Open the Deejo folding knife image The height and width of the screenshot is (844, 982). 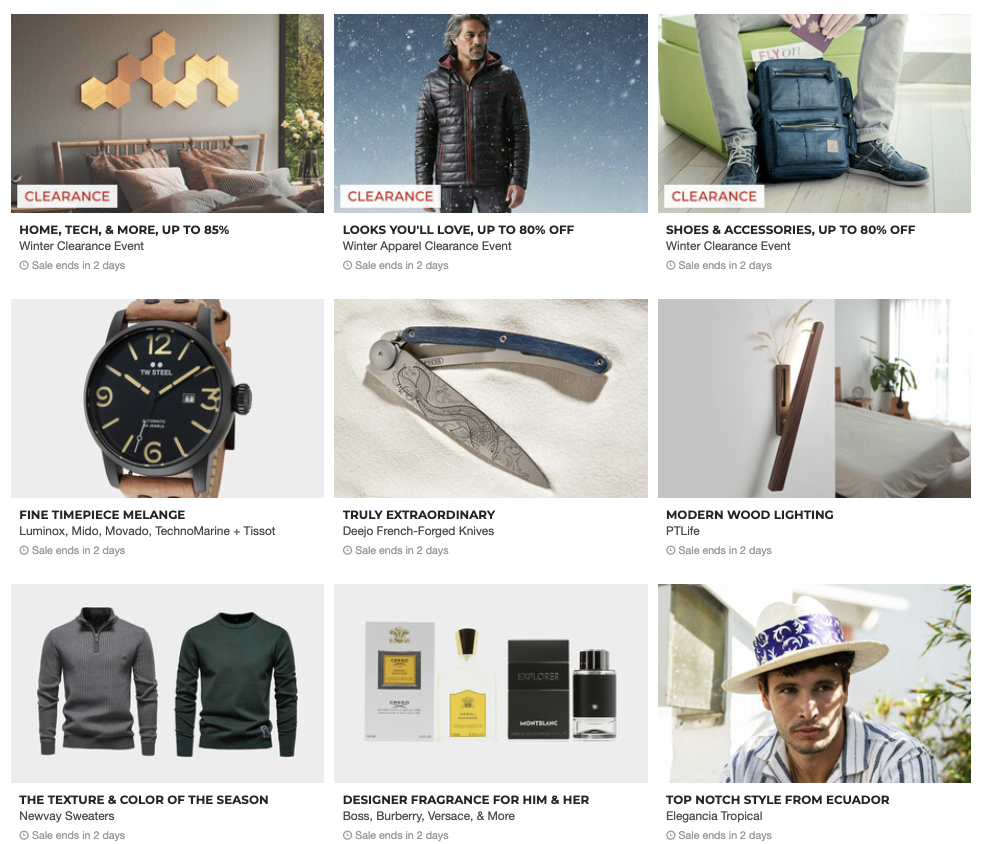(491, 398)
